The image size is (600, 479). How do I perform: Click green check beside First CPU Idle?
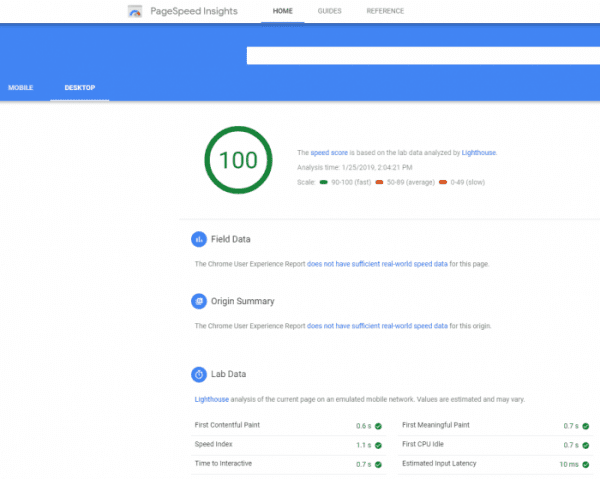click(585, 445)
